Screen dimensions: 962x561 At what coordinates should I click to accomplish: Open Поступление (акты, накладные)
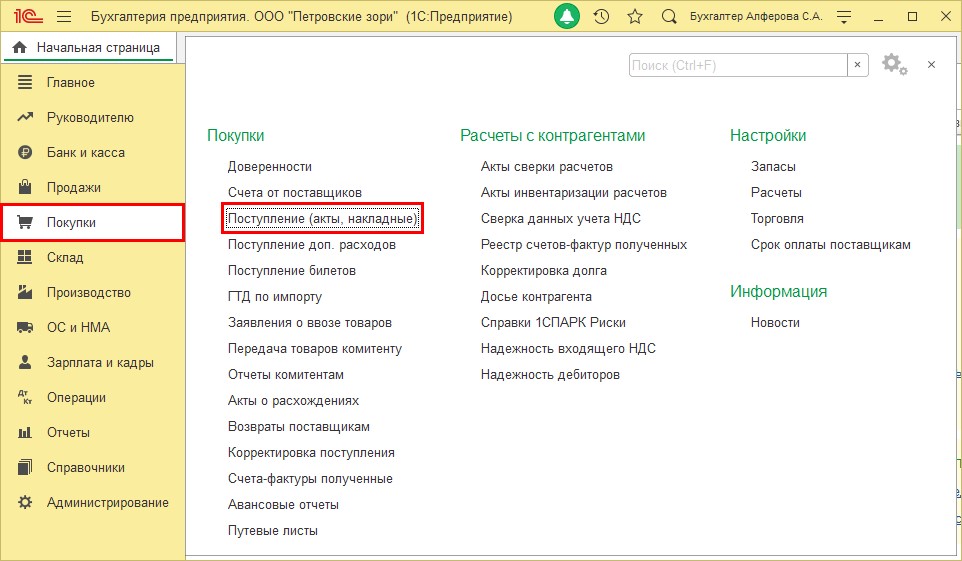tap(322, 219)
